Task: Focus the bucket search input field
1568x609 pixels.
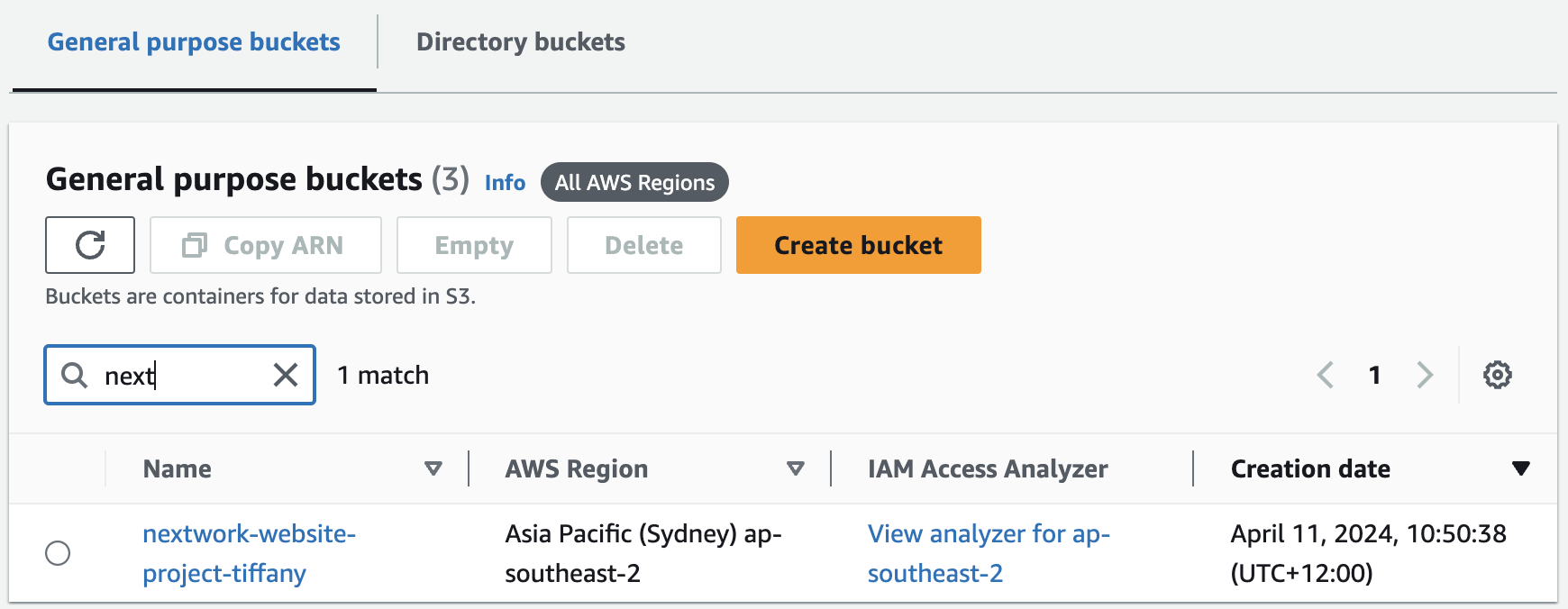Action: coord(180,375)
